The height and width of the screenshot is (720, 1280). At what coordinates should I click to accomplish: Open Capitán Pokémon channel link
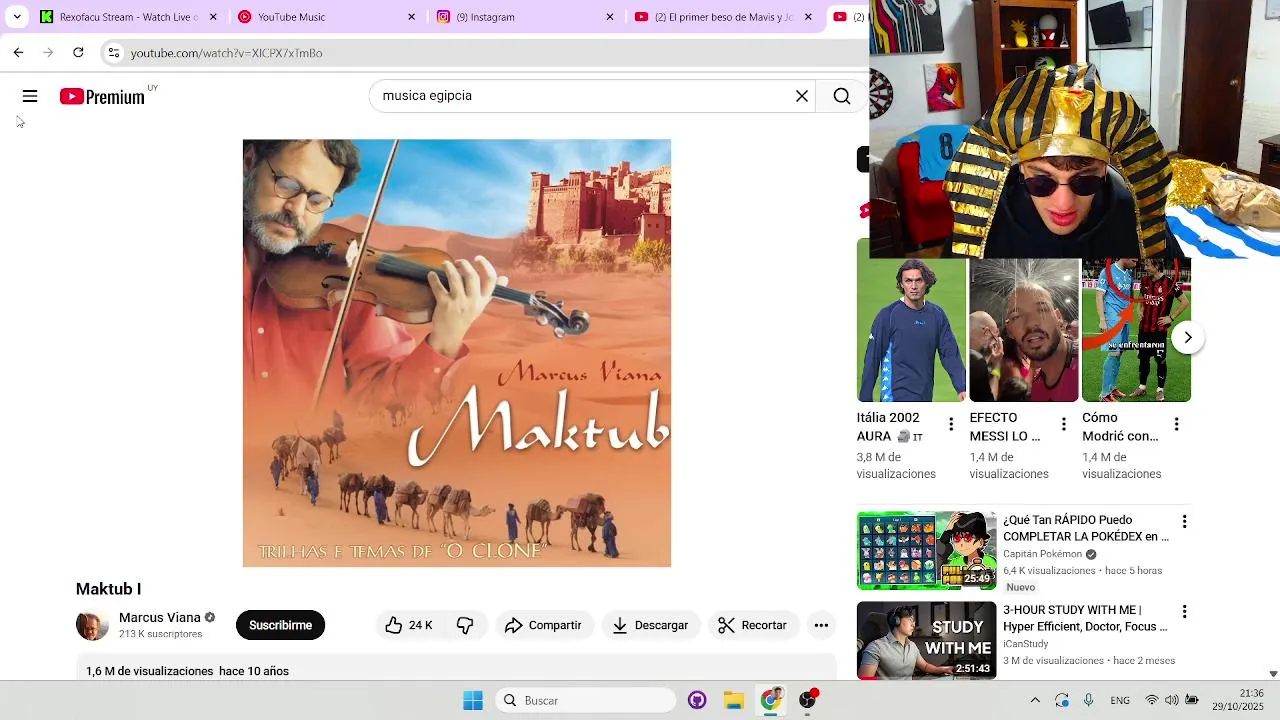pyautogui.click(x=1043, y=554)
